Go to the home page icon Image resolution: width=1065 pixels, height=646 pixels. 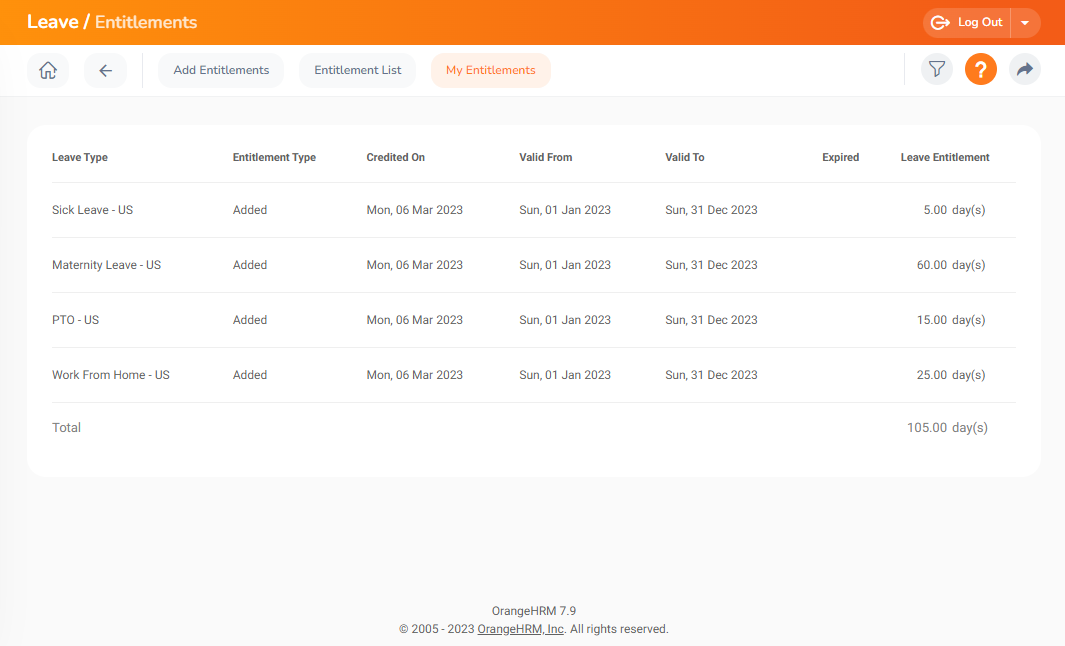tap(48, 70)
